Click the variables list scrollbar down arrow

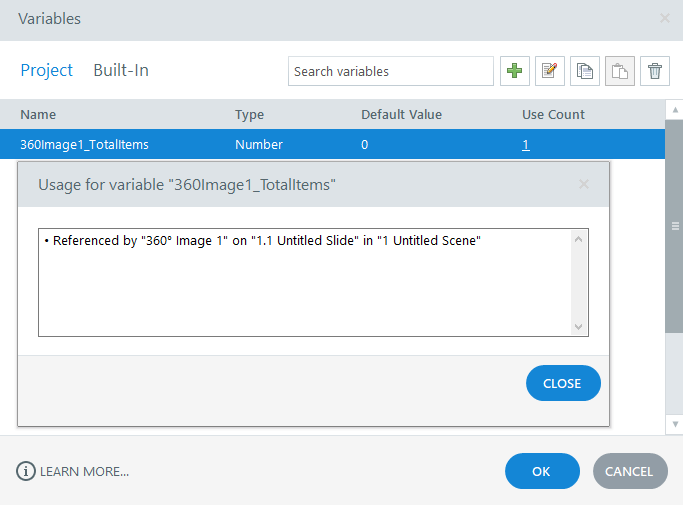point(675,425)
